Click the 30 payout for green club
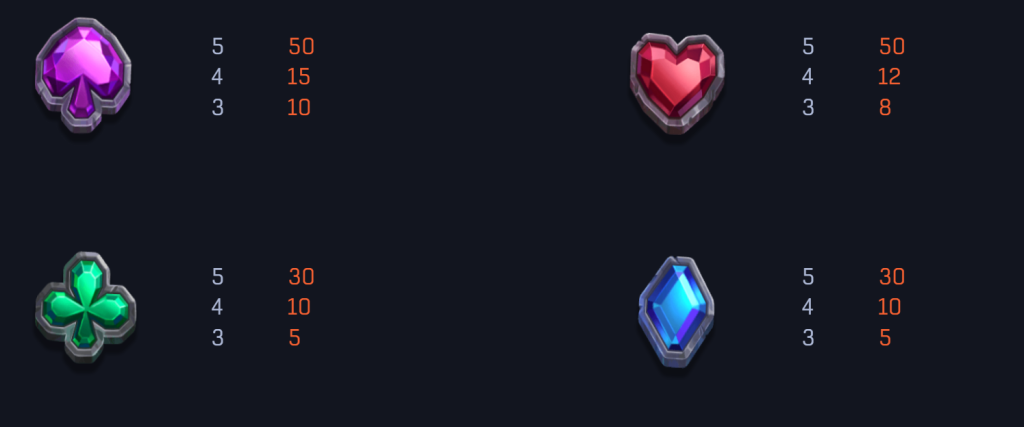The height and width of the screenshot is (427, 1024). coord(301,277)
